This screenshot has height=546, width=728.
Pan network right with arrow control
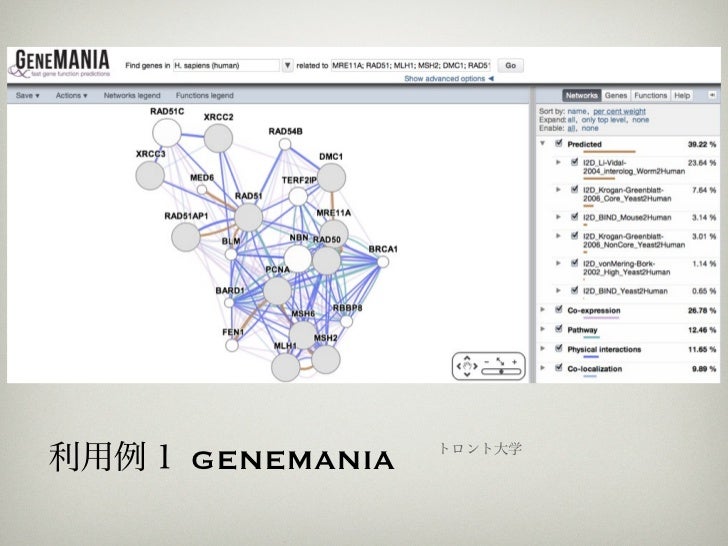click(475, 366)
